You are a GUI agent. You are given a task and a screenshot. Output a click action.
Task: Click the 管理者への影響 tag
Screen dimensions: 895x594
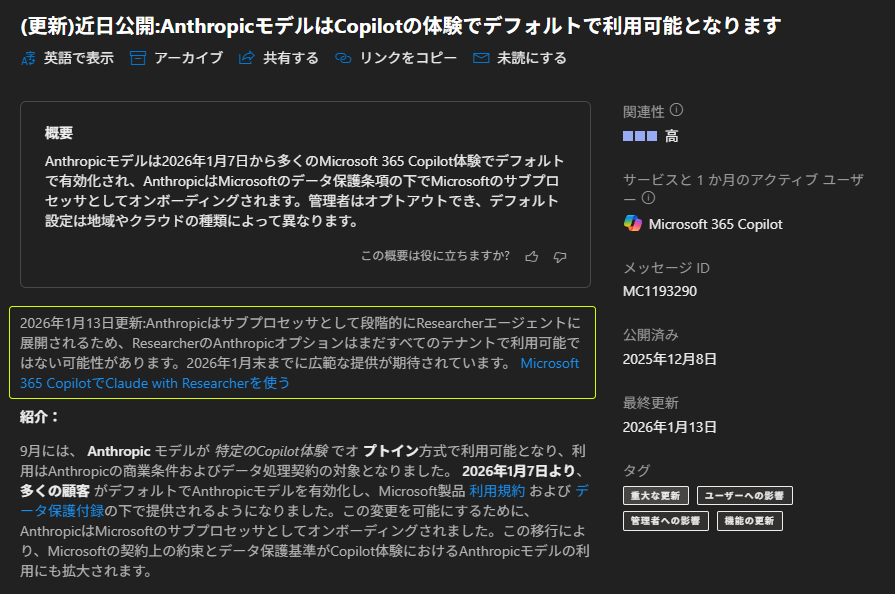[x=666, y=521]
